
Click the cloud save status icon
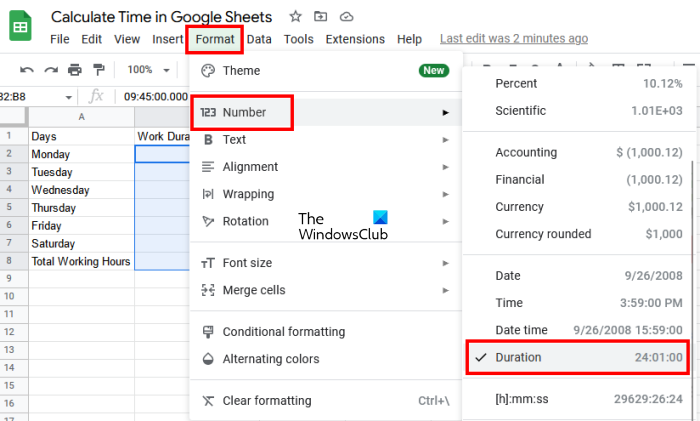click(346, 17)
